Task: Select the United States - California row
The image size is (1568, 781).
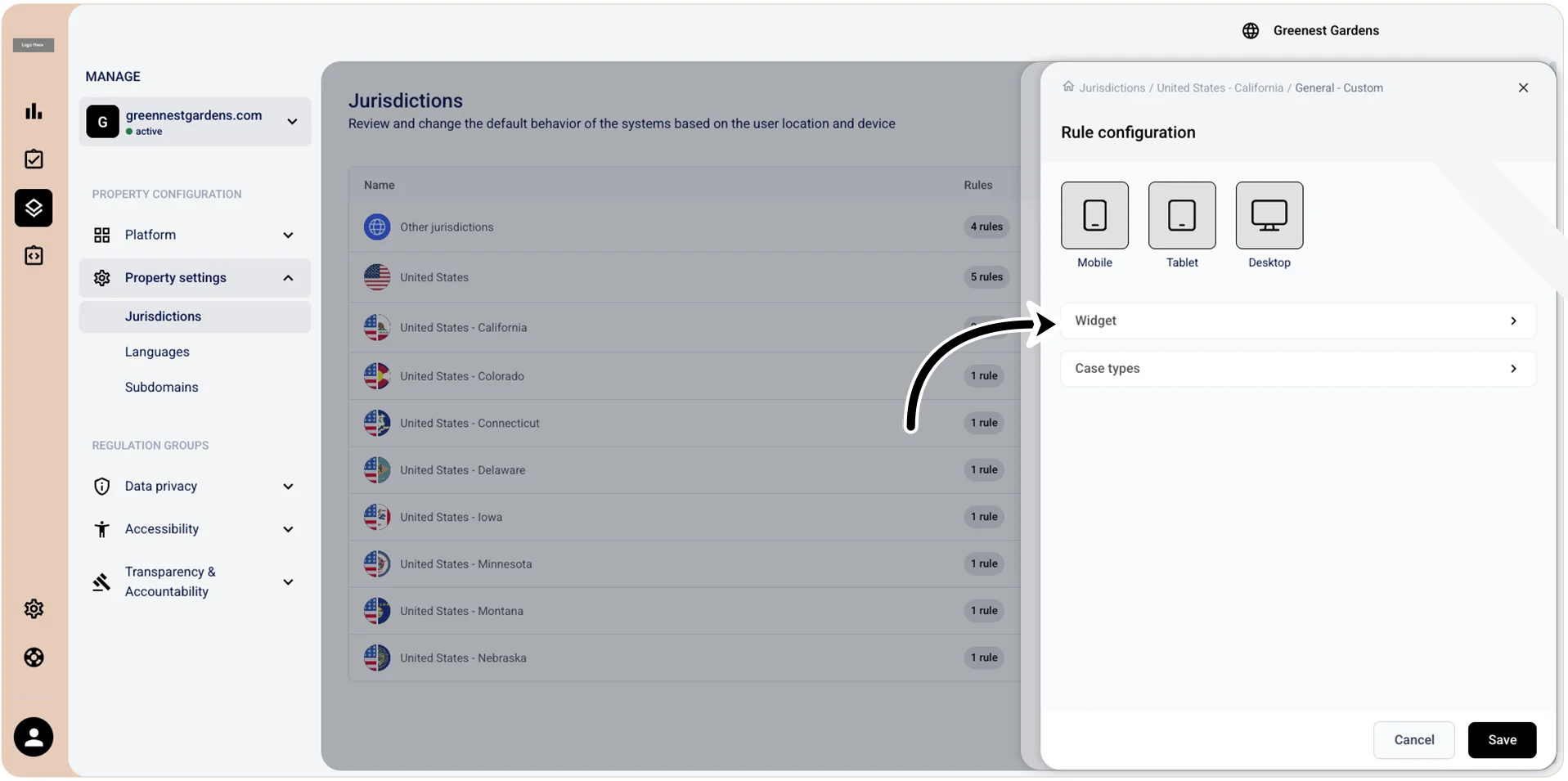Action: point(685,327)
